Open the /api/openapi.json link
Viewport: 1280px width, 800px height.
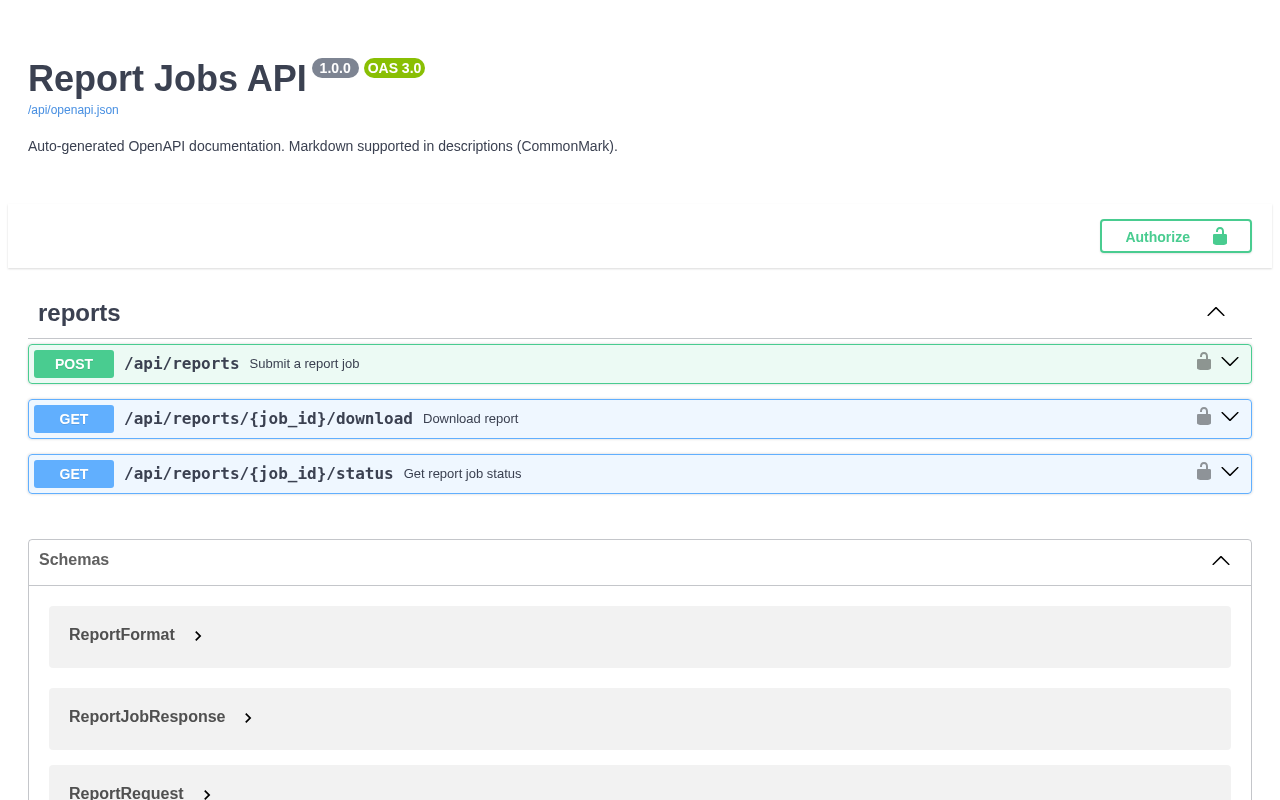[73, 110]
